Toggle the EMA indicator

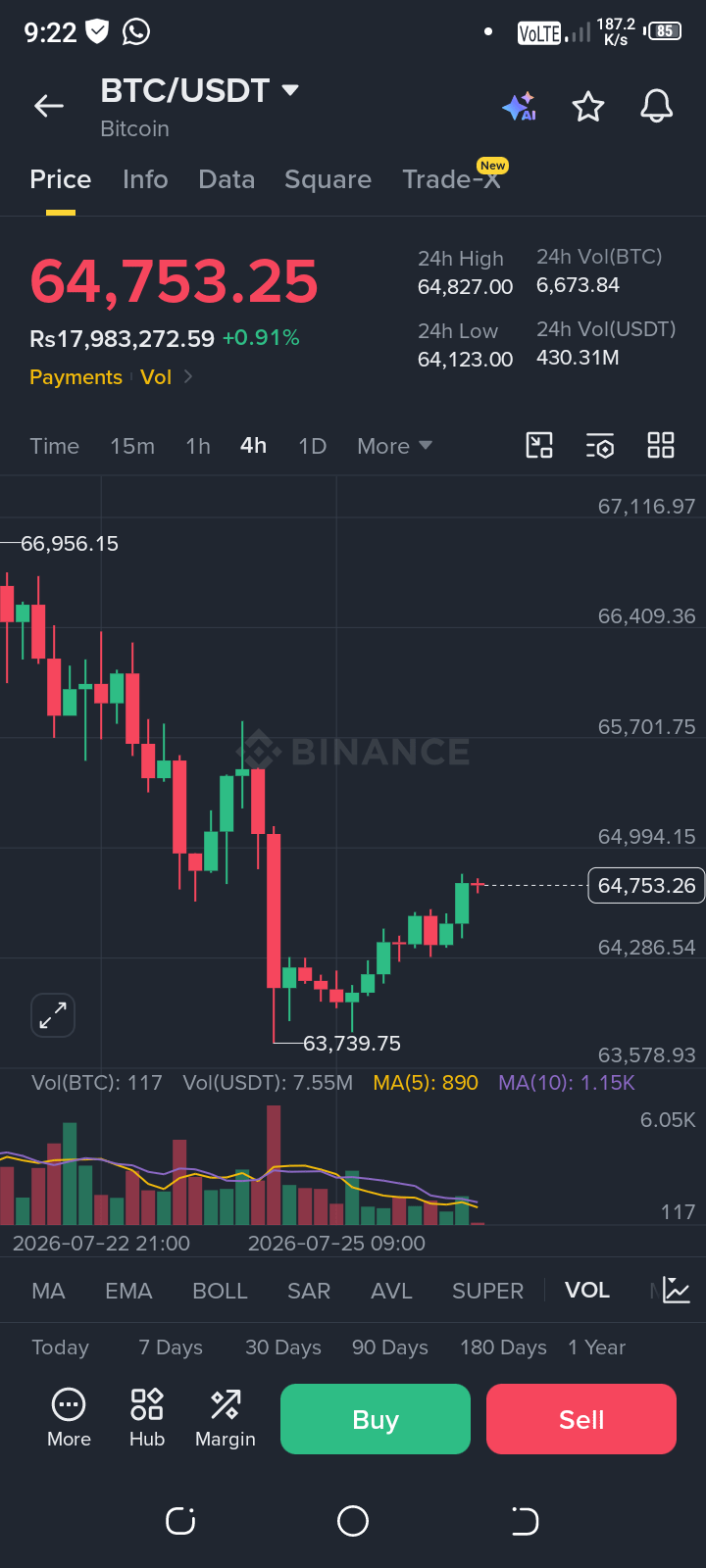pos(129,1291)
